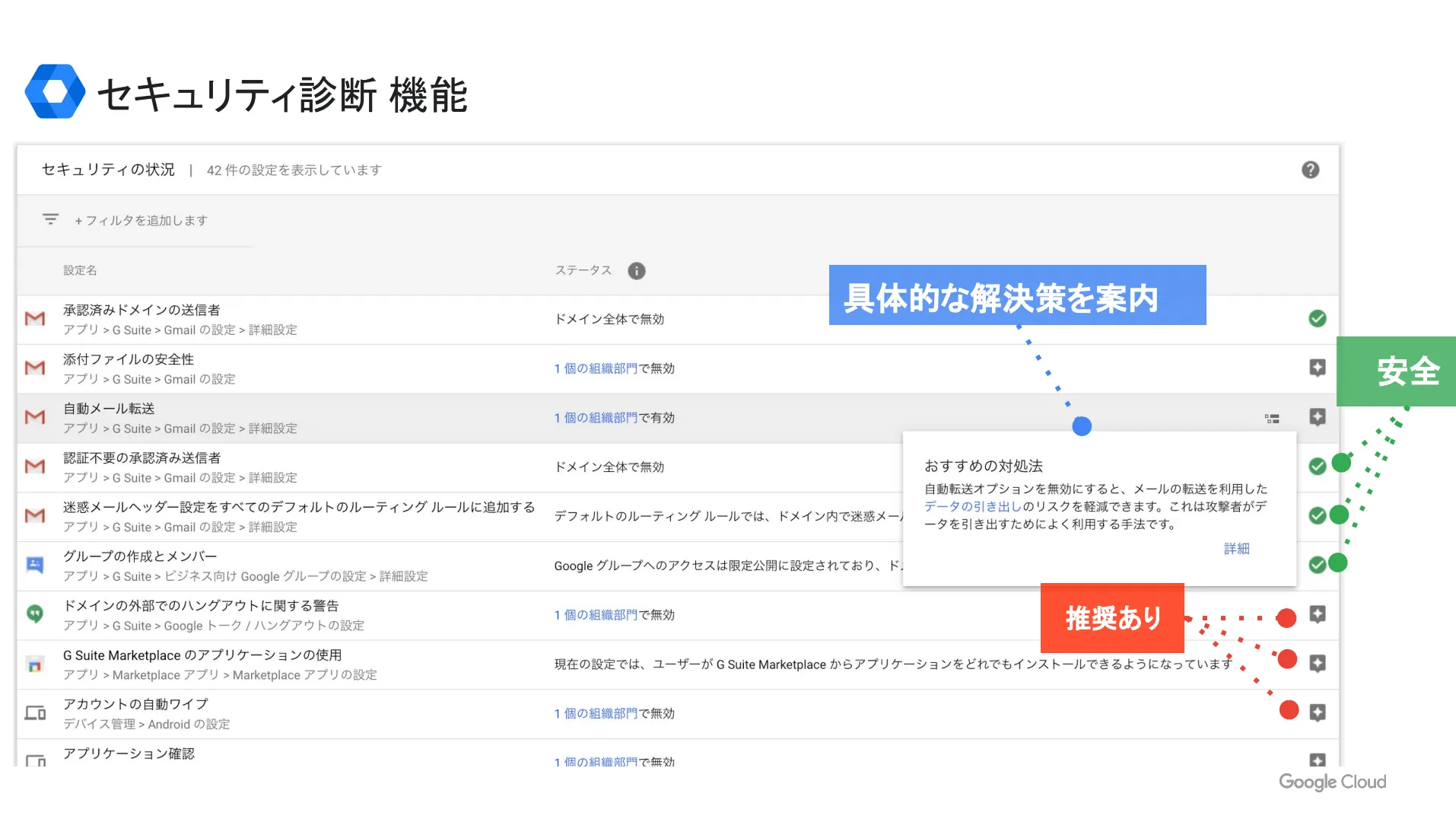Click Groups icon for グループの作成とメンバー
This screenshot has width=1456, height=819.
tap(35, 565)
